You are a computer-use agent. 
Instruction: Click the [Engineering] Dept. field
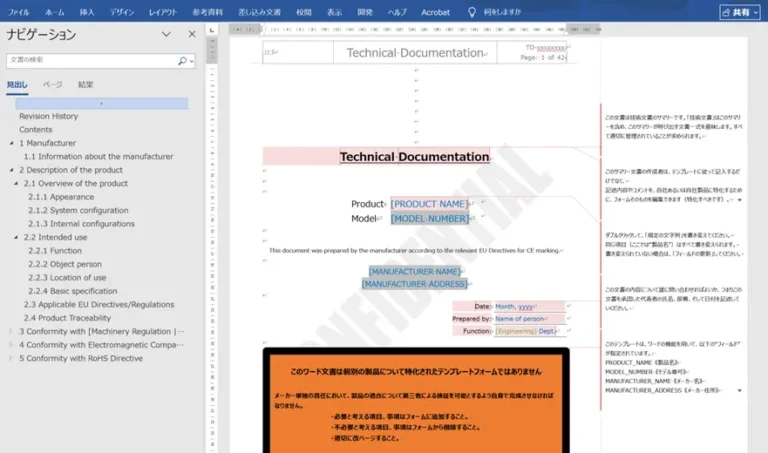point(525,331)
